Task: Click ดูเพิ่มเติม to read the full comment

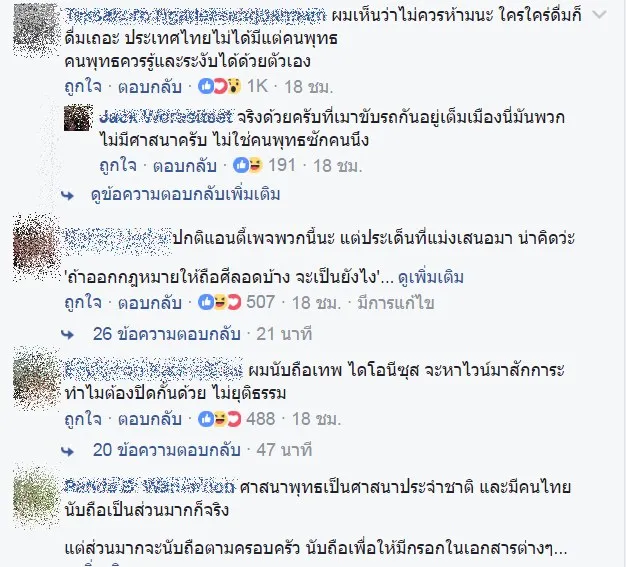Action: click(431, 277)
